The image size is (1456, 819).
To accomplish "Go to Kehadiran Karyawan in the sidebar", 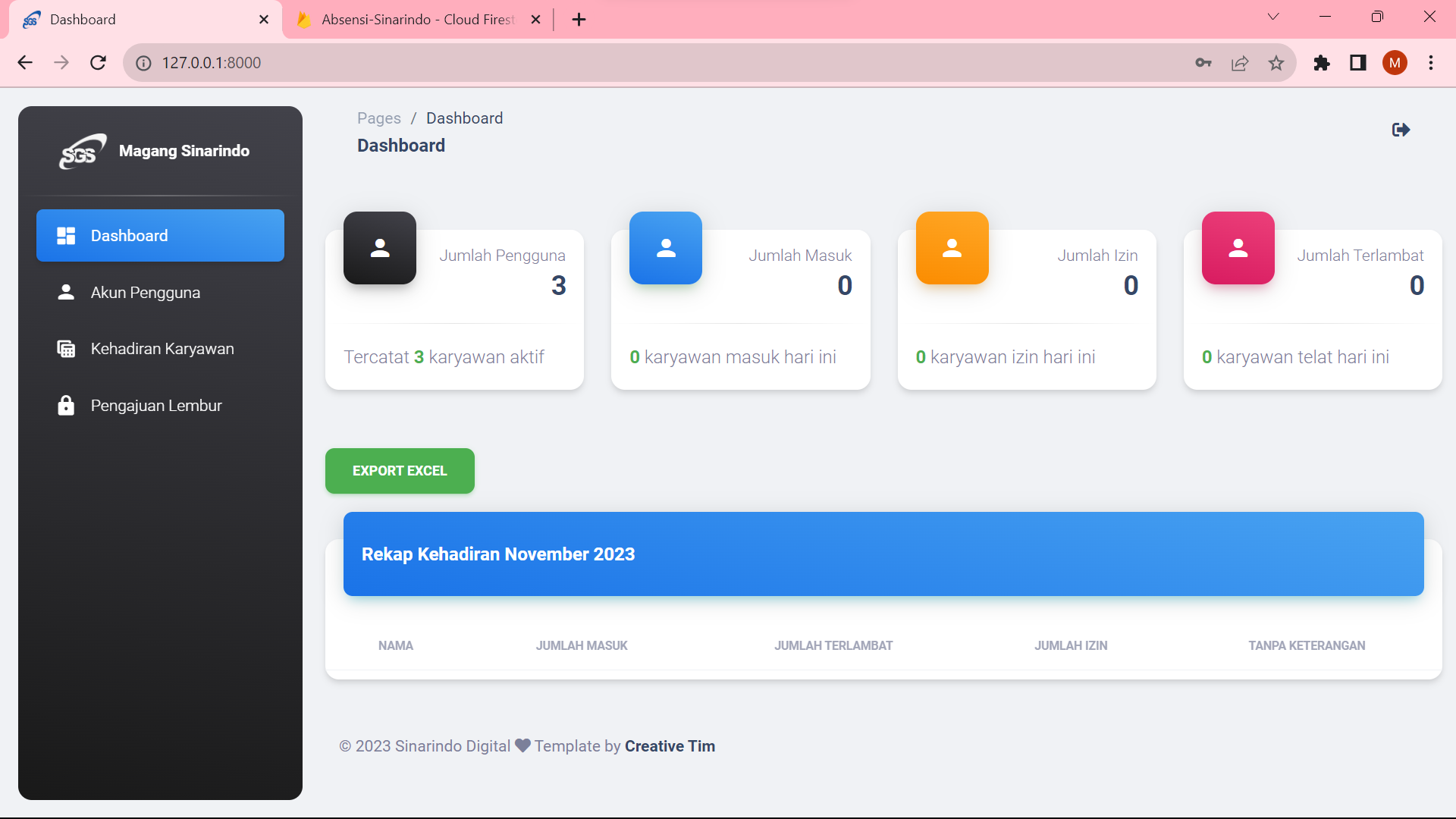I will (162, 349).
